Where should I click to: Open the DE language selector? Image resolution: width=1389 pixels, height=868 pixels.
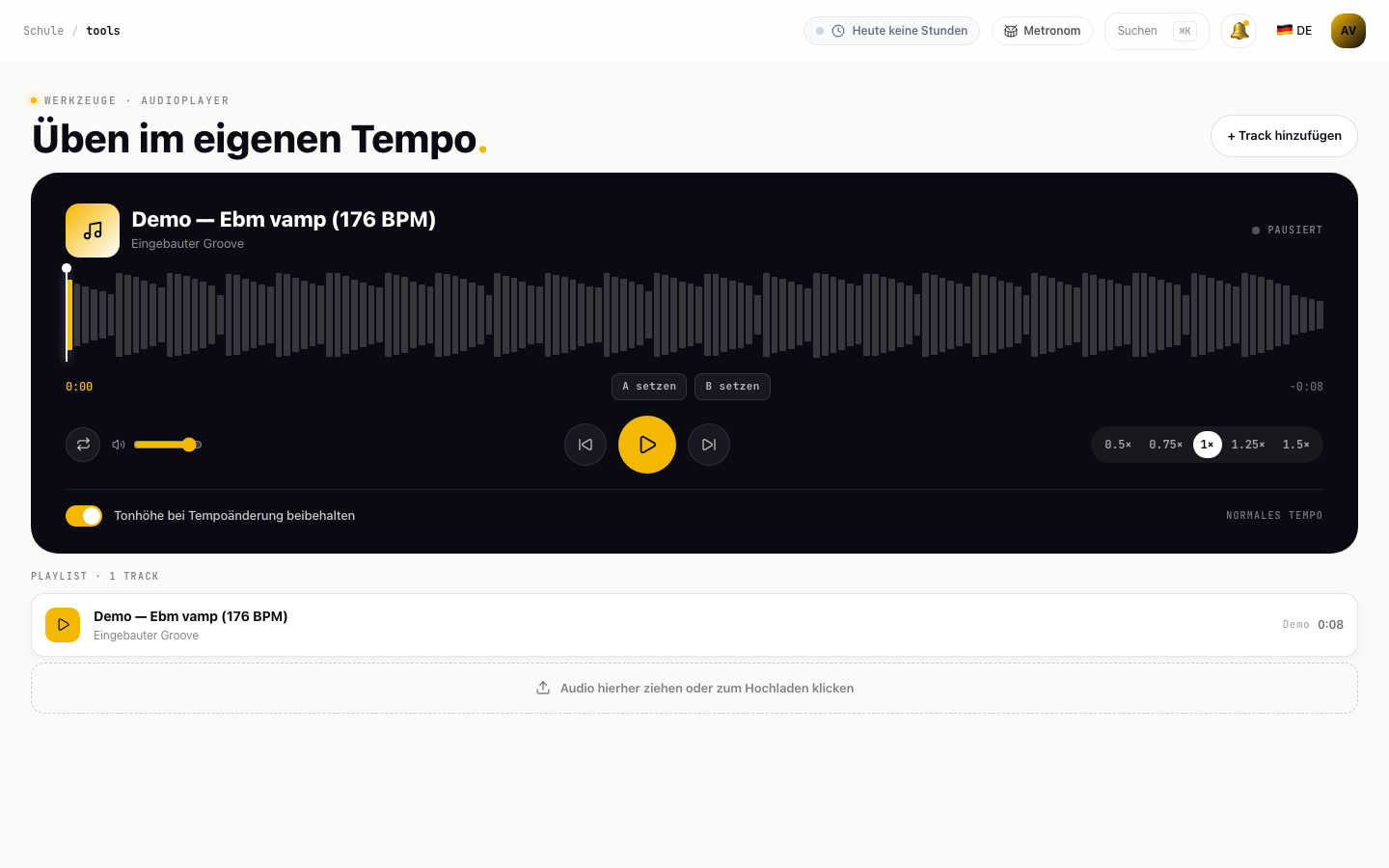(x=1294, y=31)
